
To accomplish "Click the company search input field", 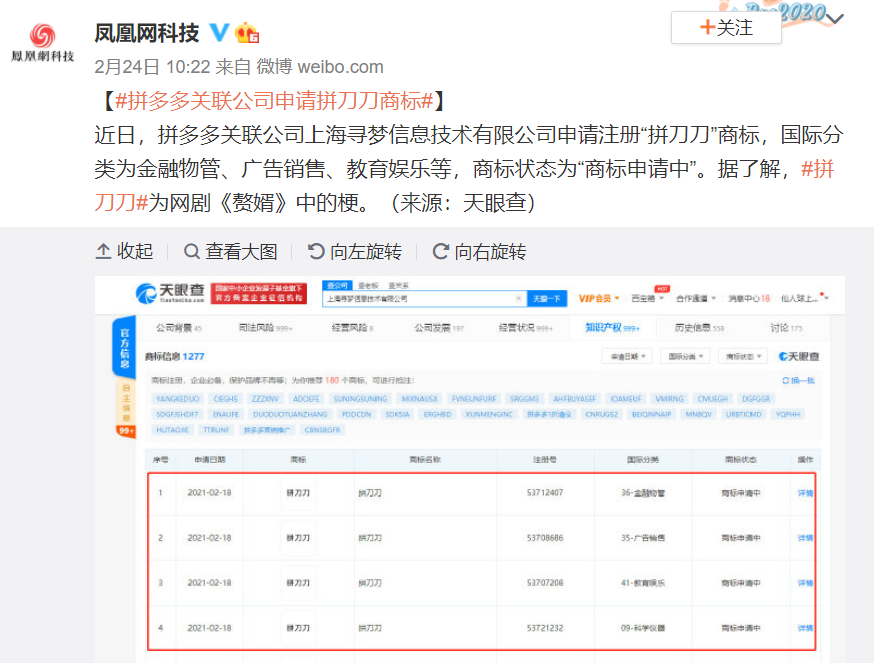I will [425, 299].
